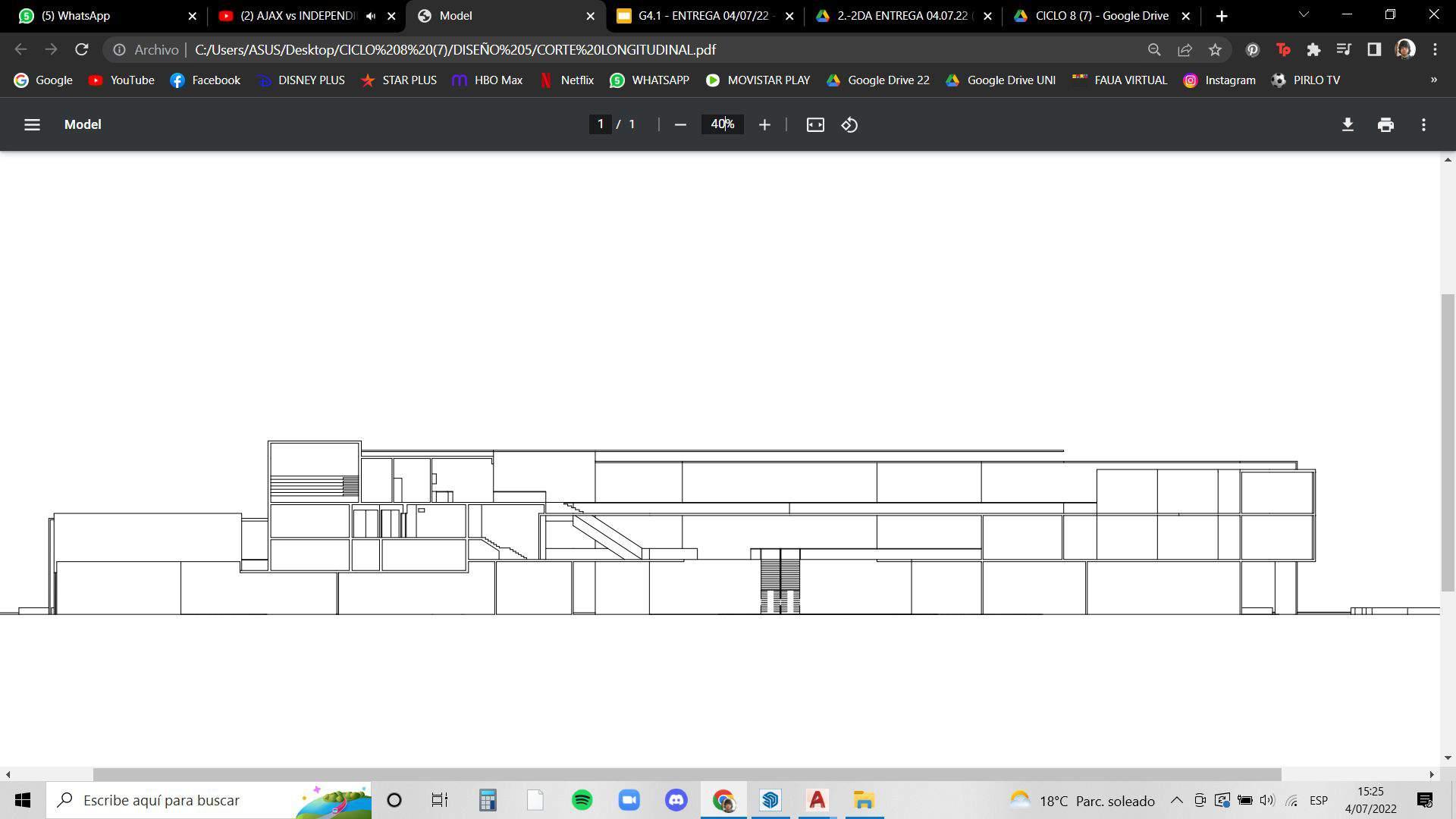Click the zoom percentage input field
Viewport: 1456px width, 819px height.
722,124
